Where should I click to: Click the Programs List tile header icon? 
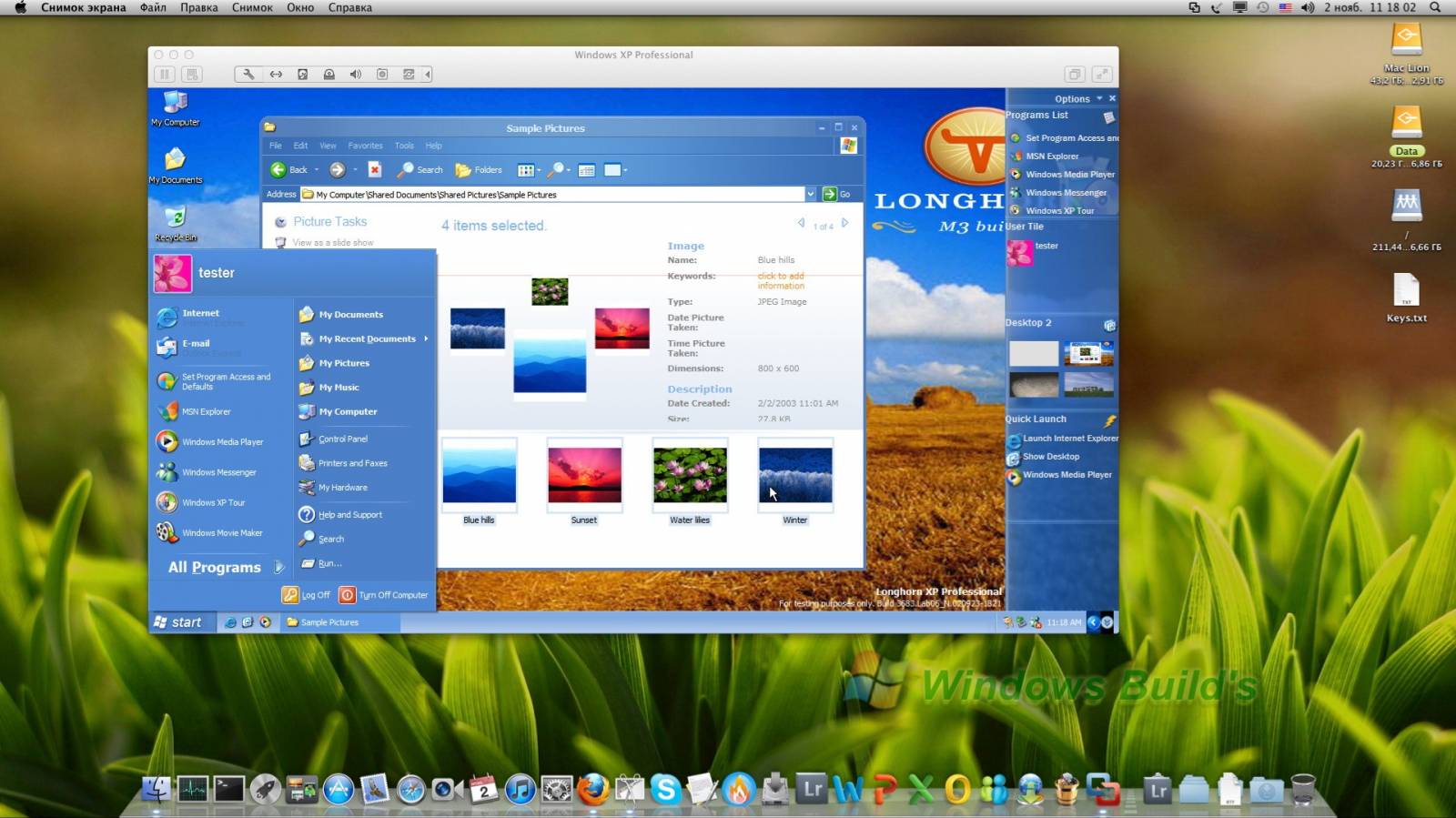[1108, 116]
